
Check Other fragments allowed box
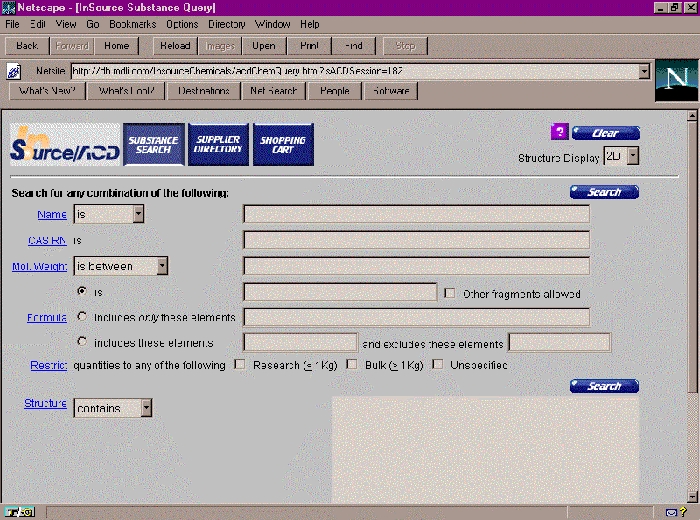[450, 293]
